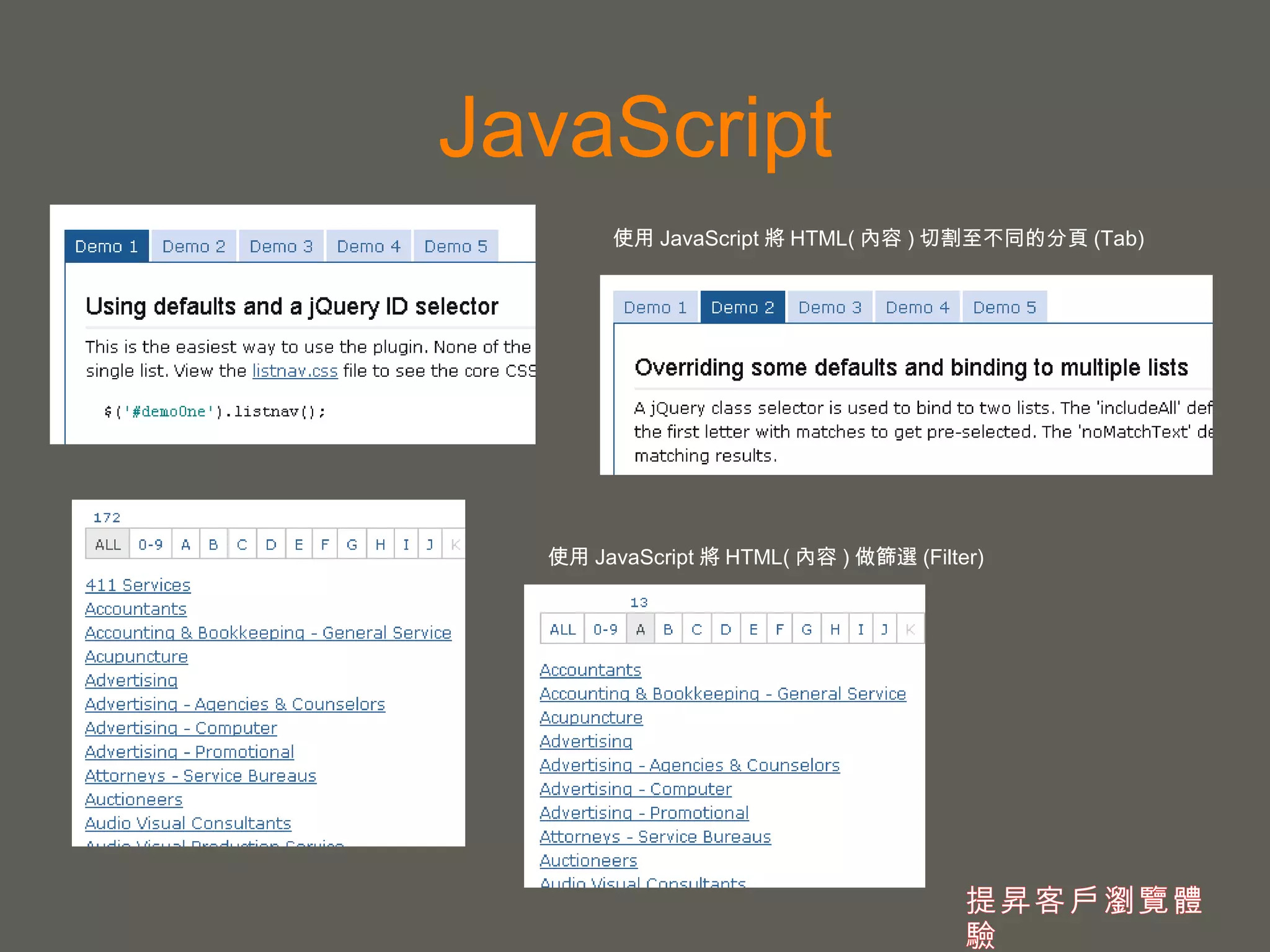This screenshot has width=1270, height=952.
Task: Filter left list by letter C
Action: (x=242, y=545)
